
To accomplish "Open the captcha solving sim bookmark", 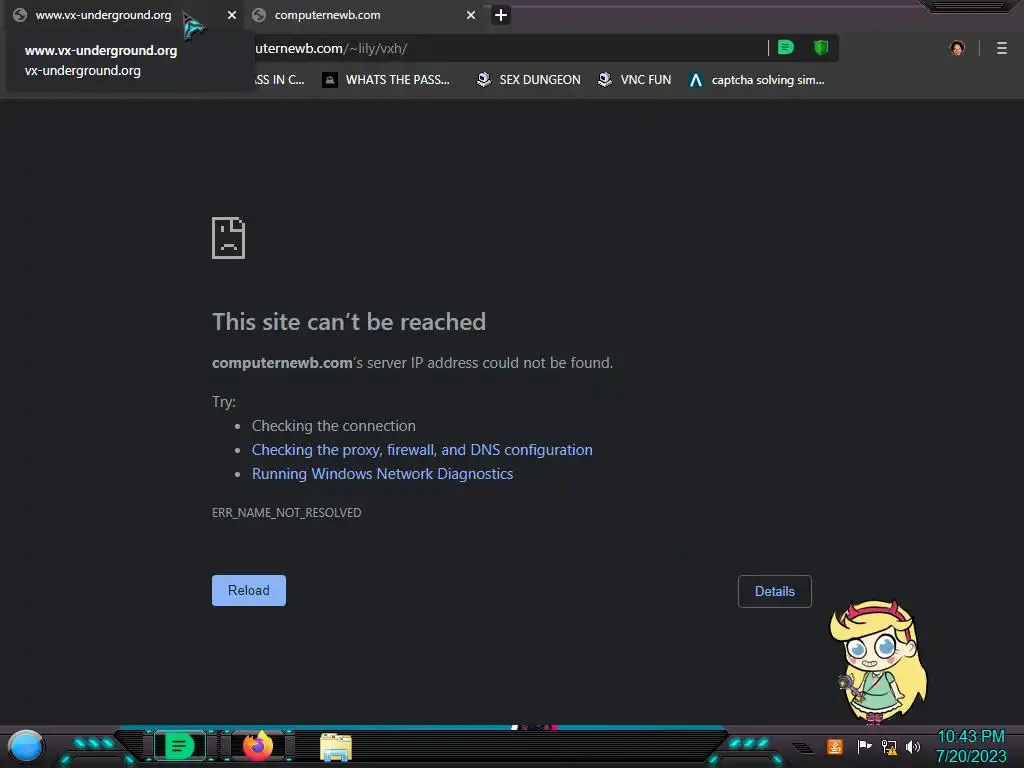I will [x=757, y=80].
